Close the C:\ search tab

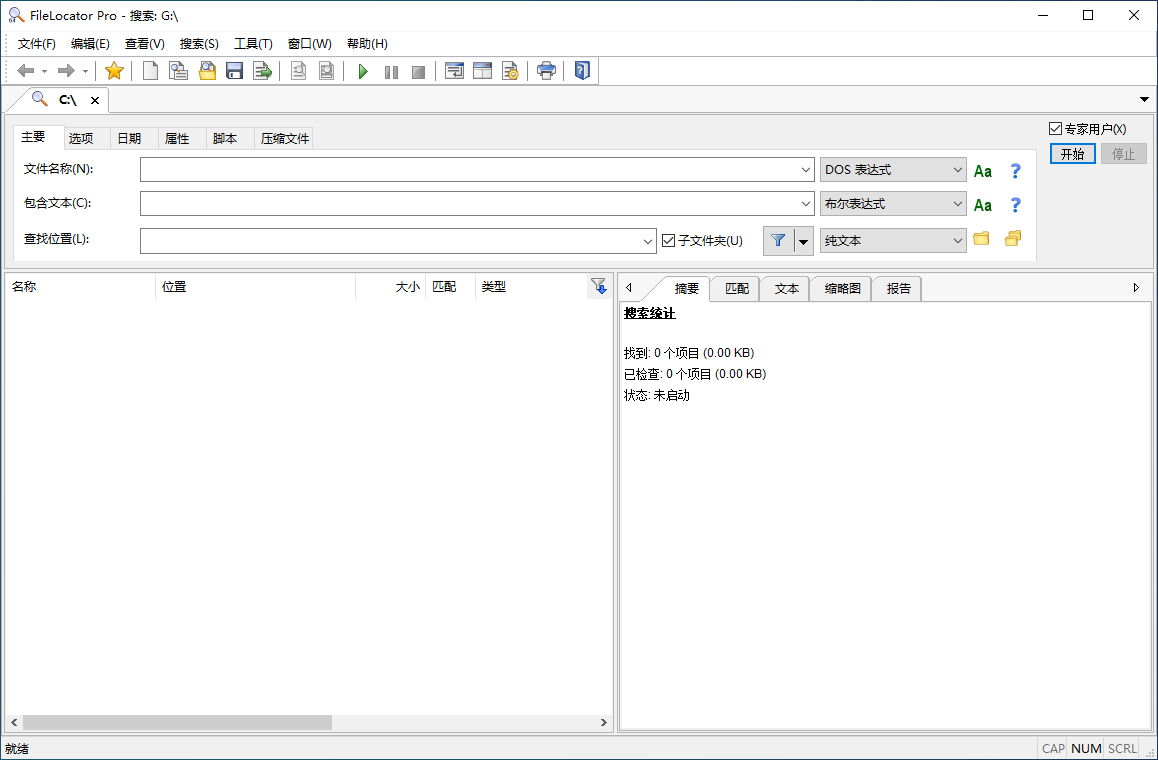[95, 100]
